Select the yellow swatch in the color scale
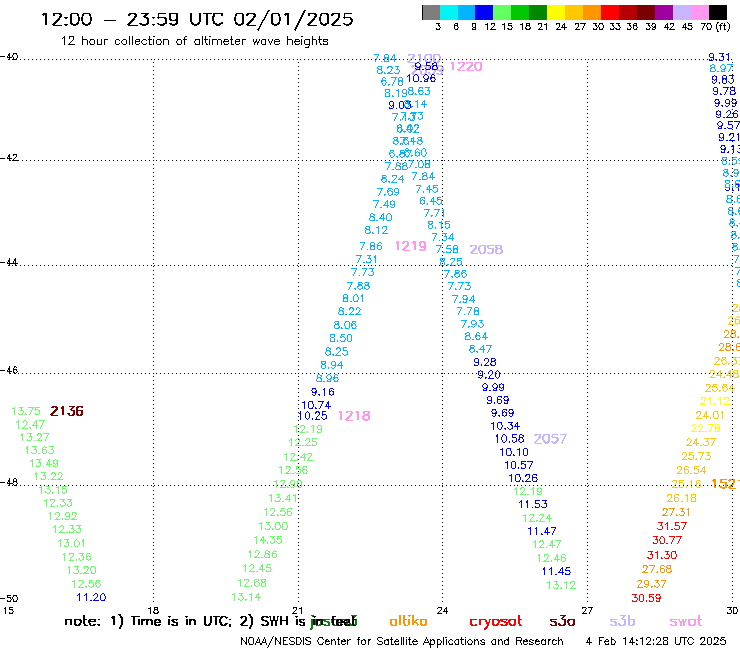Image resolution: width=740 pixels, height=650 pixels. [x=556, y=12]
